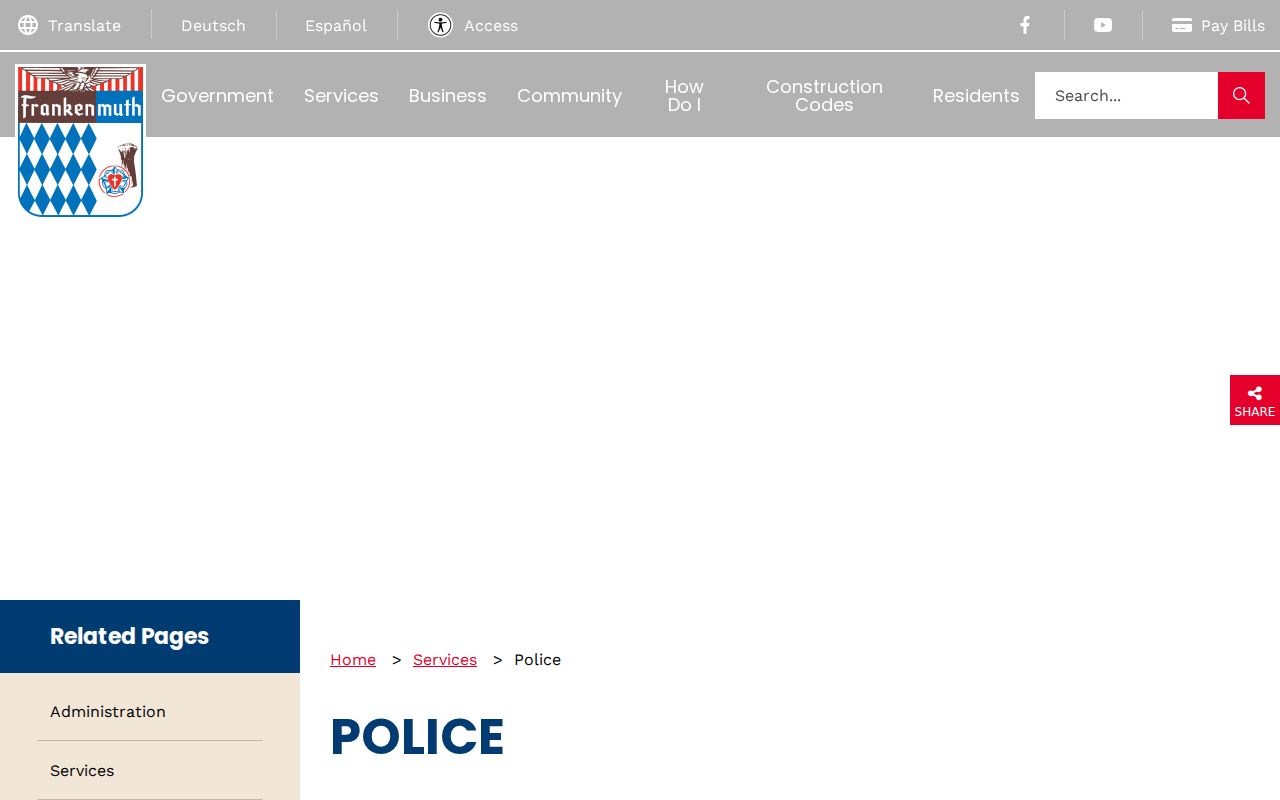Click the red search magnifier button
1280x800 pixels.
1241,95
